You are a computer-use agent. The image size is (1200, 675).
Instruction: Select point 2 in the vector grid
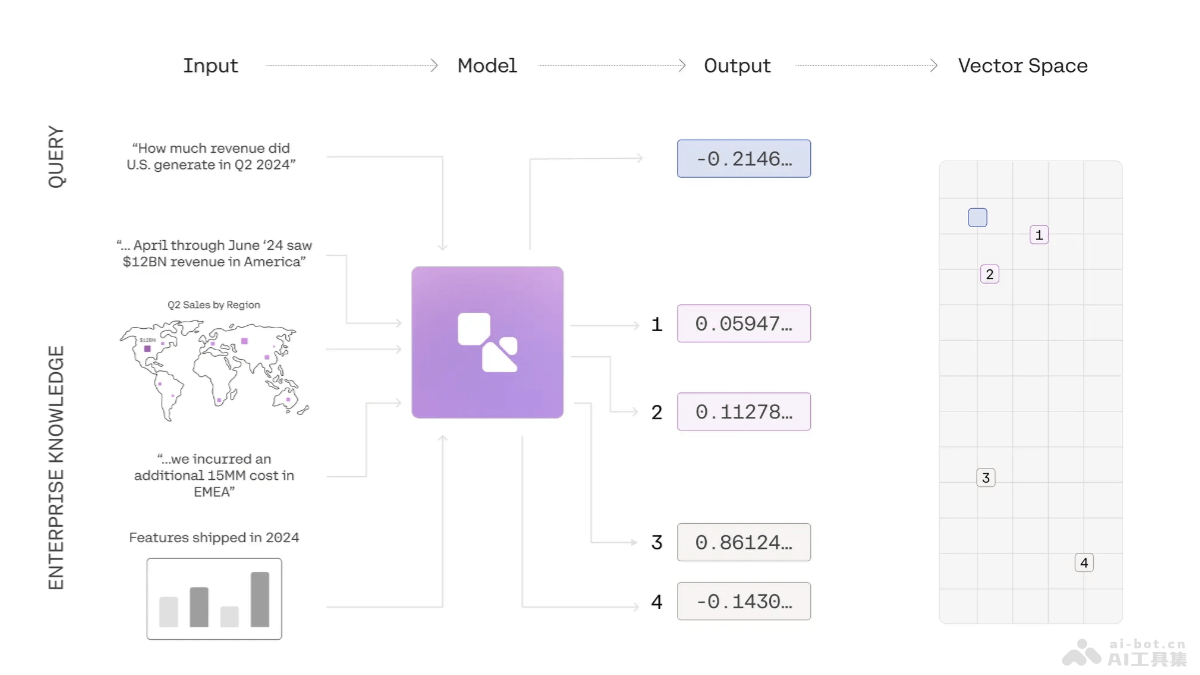989,274
